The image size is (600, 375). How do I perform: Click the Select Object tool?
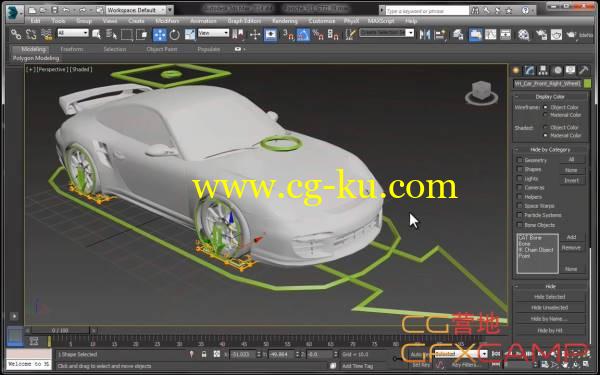[x=96, y=35]
